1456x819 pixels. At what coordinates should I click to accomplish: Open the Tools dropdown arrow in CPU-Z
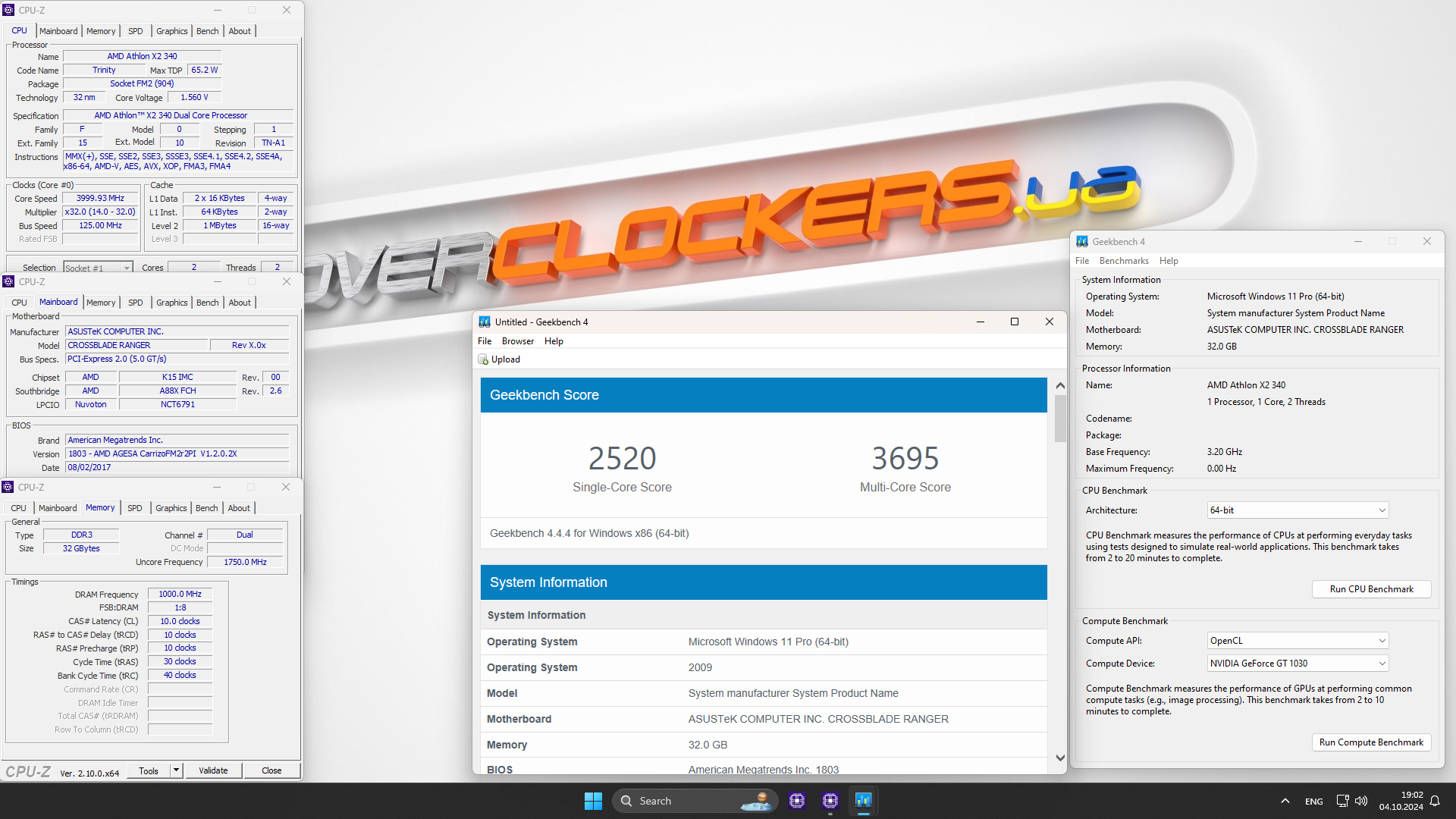[x=176, y=770]
